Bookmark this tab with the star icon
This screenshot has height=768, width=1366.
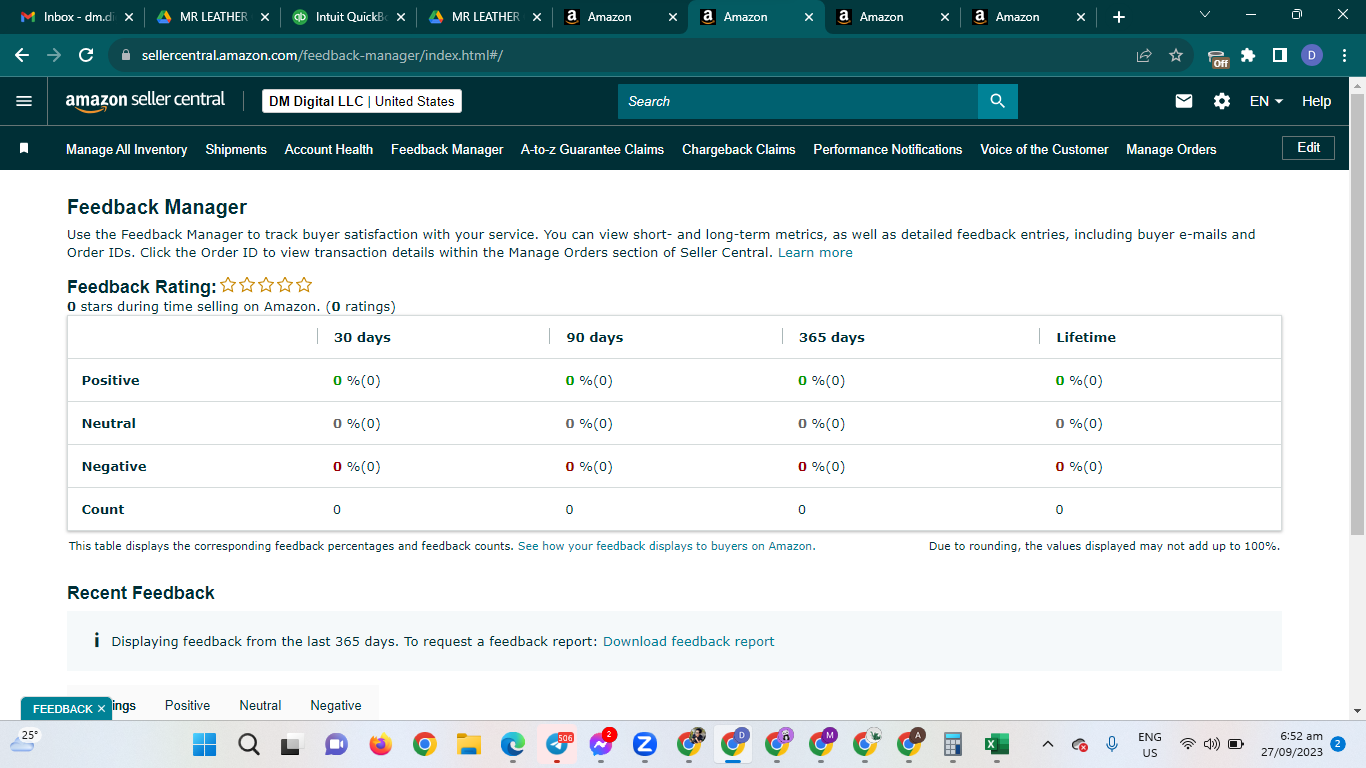[x=1176, y=56]
